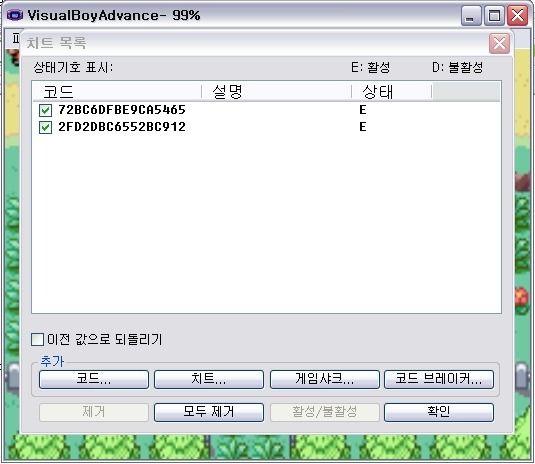
Task: Open the 치트... add dialog
Action: [209, 379]
